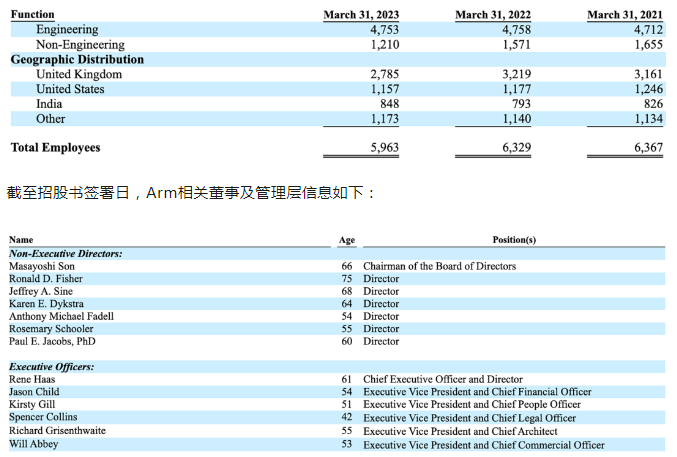Click the 'Engineering' row label
This screenshot has height=457, width=677.
(x=67, y=29)
